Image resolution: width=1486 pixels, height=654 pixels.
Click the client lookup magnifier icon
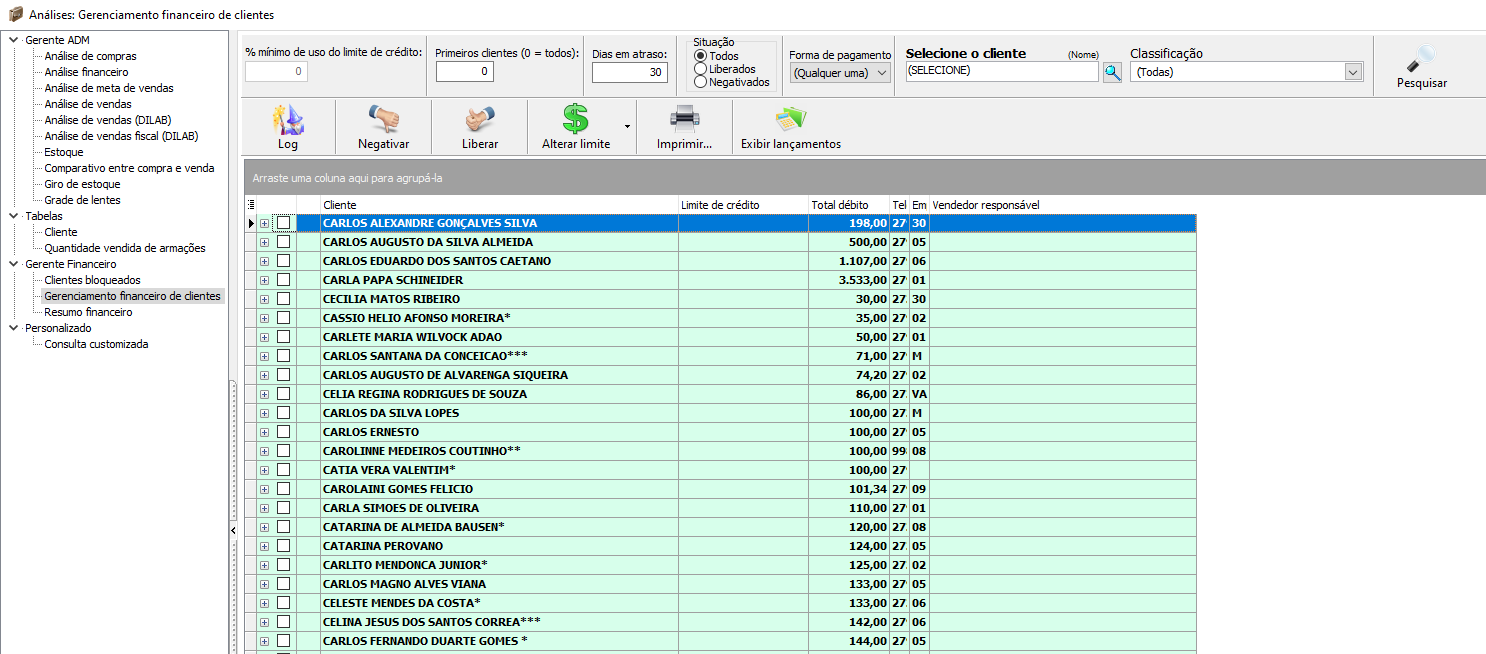[x=1112, y=72]
